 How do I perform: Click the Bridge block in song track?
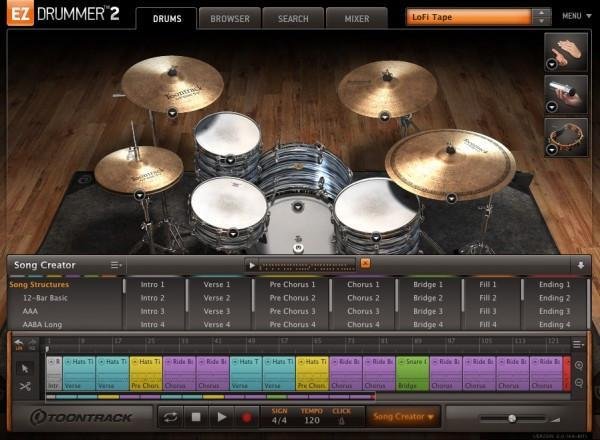(x=412, y=372)
